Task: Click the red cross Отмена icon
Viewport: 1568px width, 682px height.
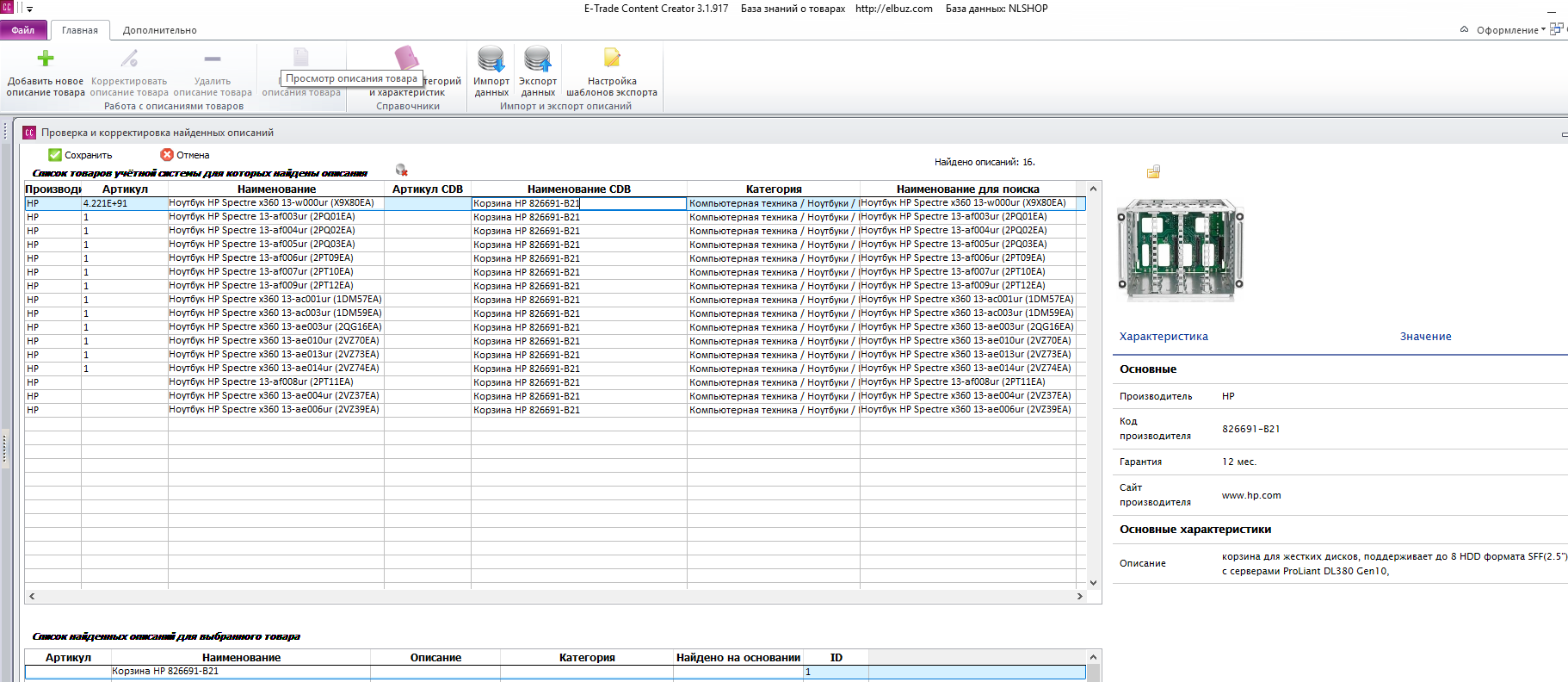Action: pyautogui.click(x=167, y=155)
